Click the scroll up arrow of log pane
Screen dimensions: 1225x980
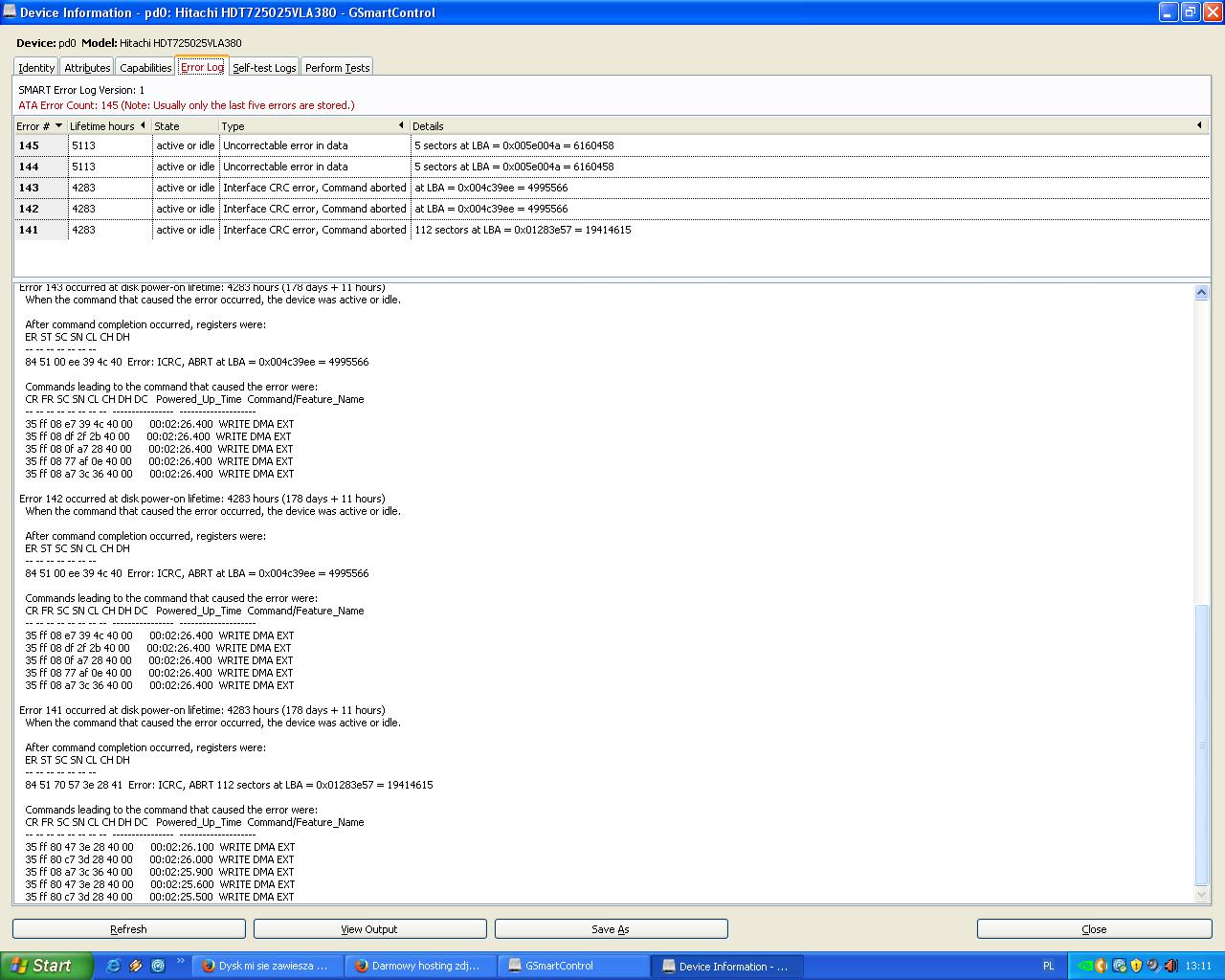tap(1202, 293)
